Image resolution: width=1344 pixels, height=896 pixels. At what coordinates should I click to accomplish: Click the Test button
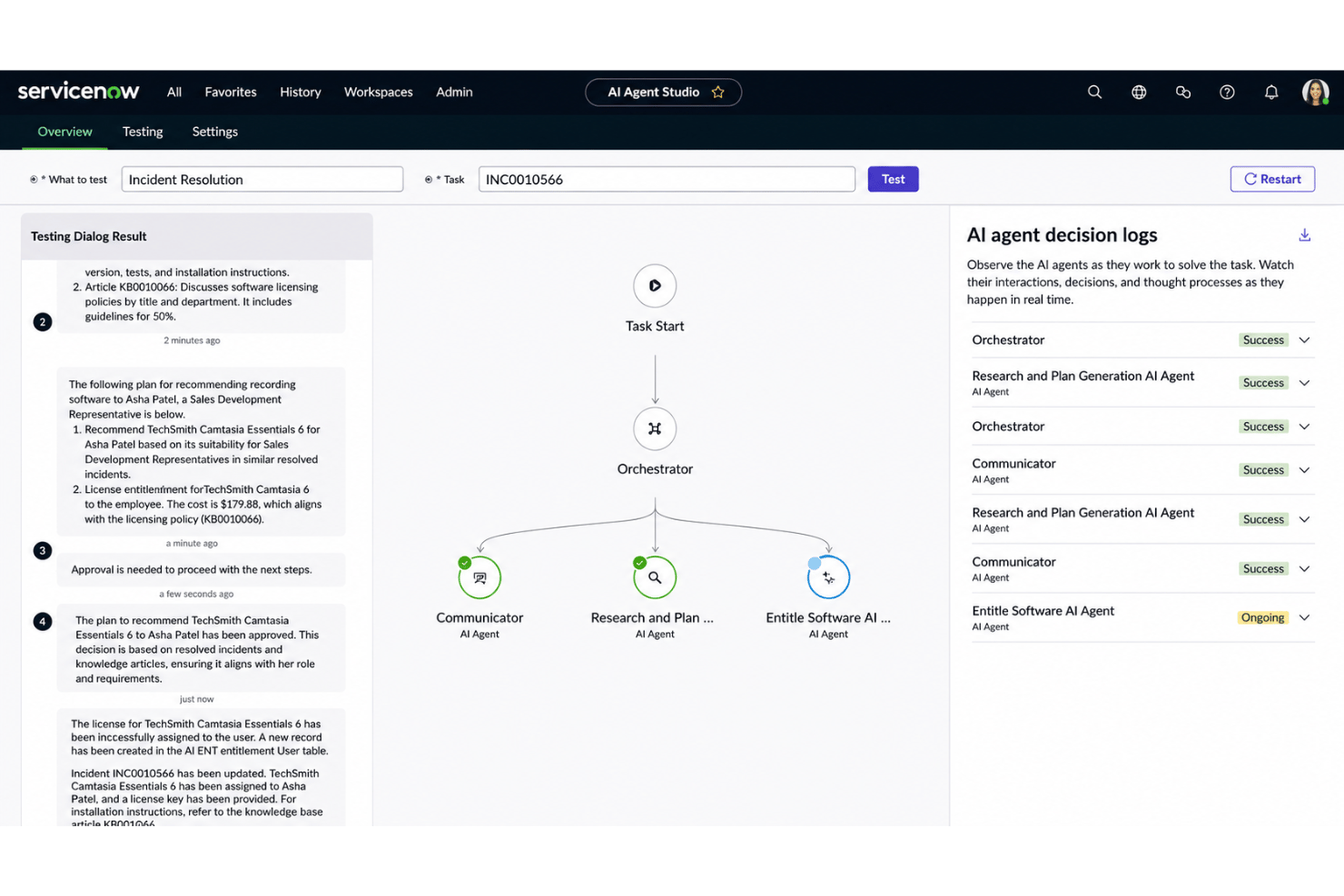click(x=894, y=179)
